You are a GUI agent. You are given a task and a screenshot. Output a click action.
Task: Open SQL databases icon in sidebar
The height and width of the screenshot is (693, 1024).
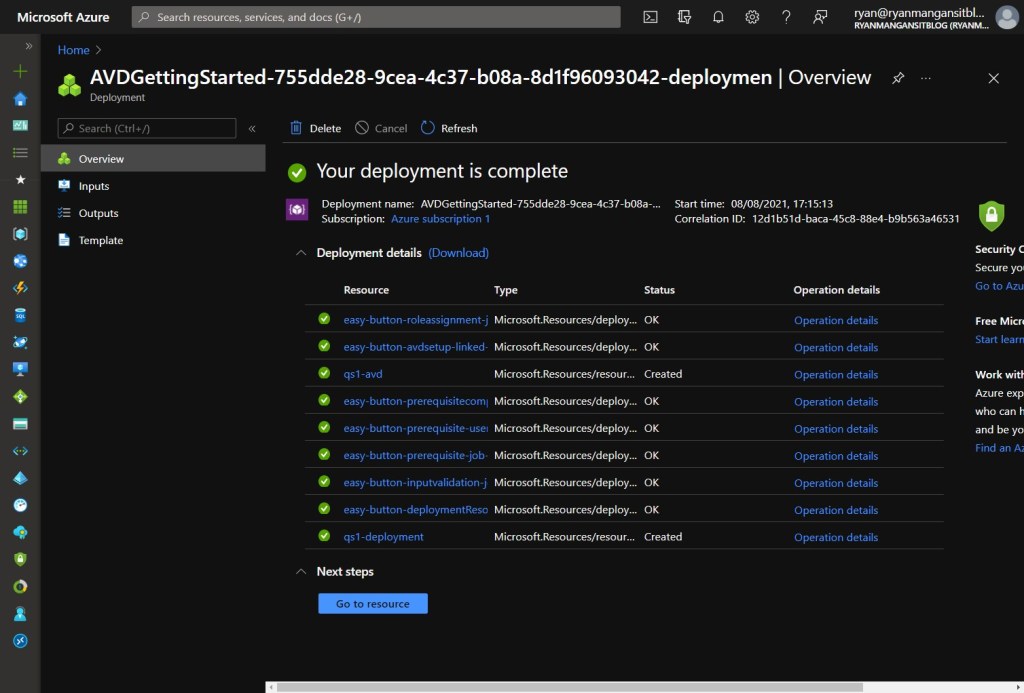[20, 315]
